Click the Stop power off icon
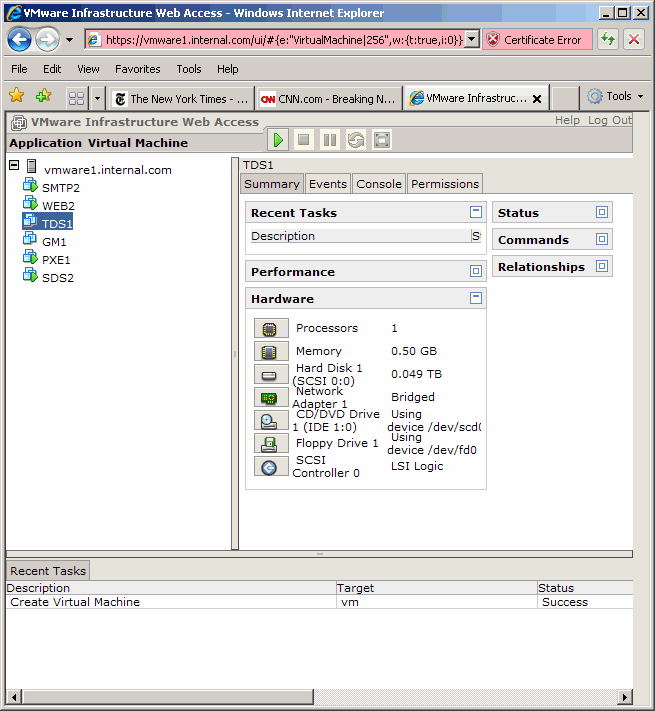 click(x=304, y=140)
